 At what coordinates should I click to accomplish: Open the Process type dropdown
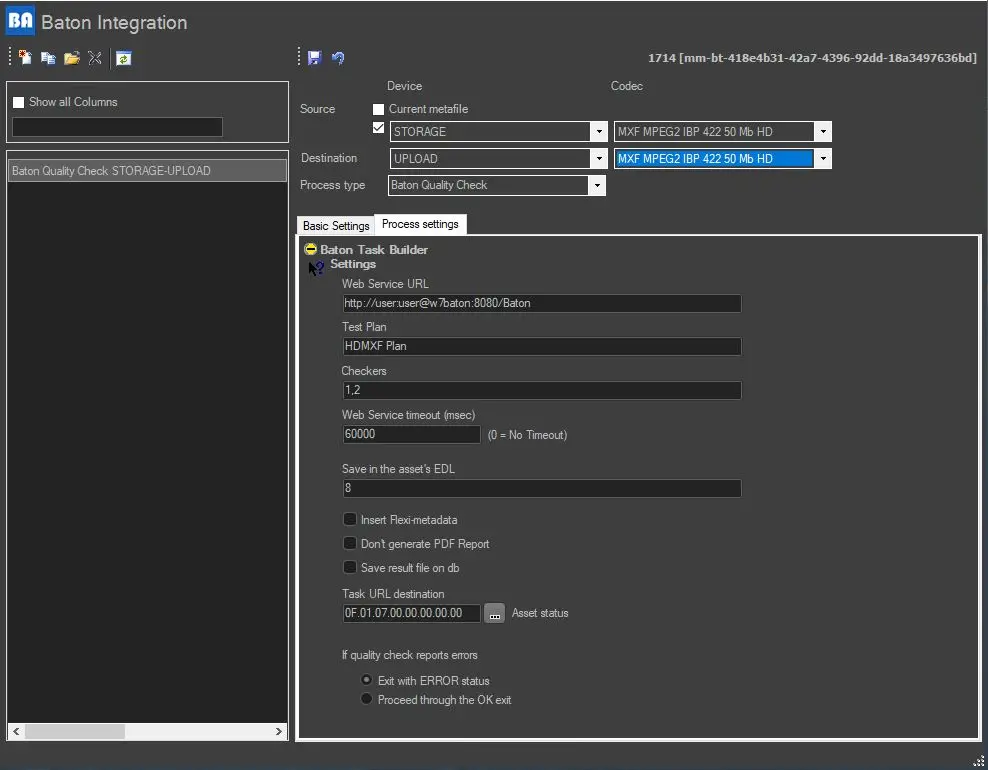[597, 185]
